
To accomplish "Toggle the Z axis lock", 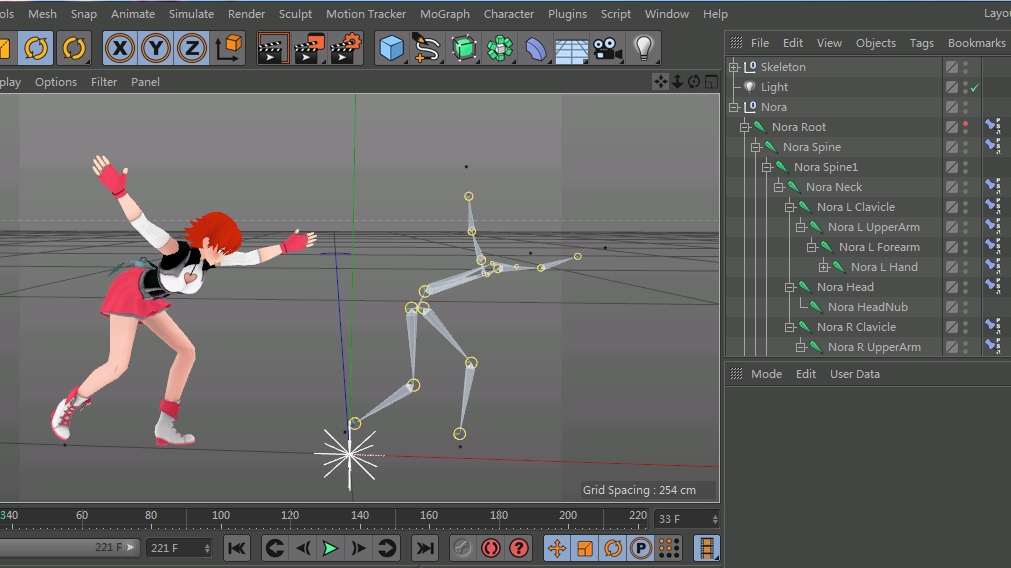I will pyautogui.click(x=191, y=48).
